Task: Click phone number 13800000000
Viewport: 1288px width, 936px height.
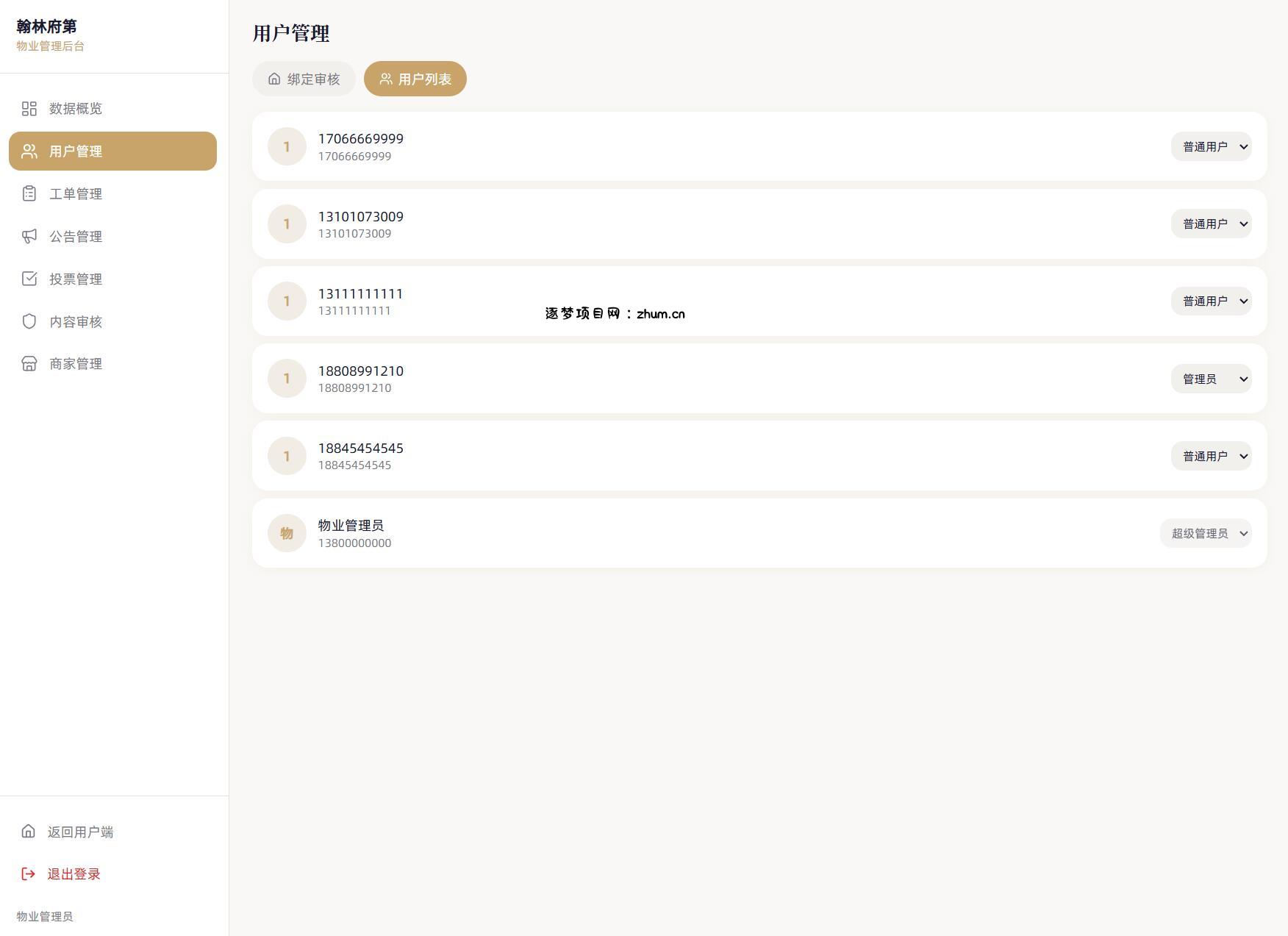Action: pos(354,543)
